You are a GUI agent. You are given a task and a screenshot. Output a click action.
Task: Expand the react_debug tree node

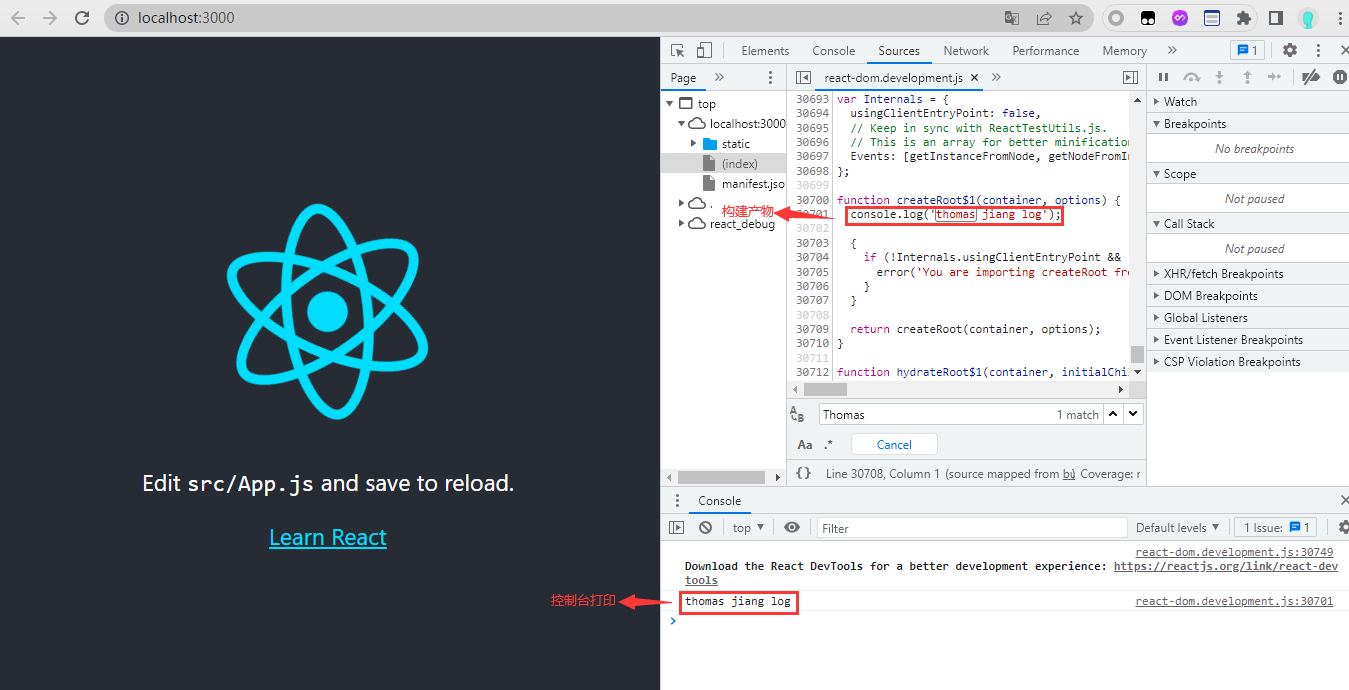[682, 224]
